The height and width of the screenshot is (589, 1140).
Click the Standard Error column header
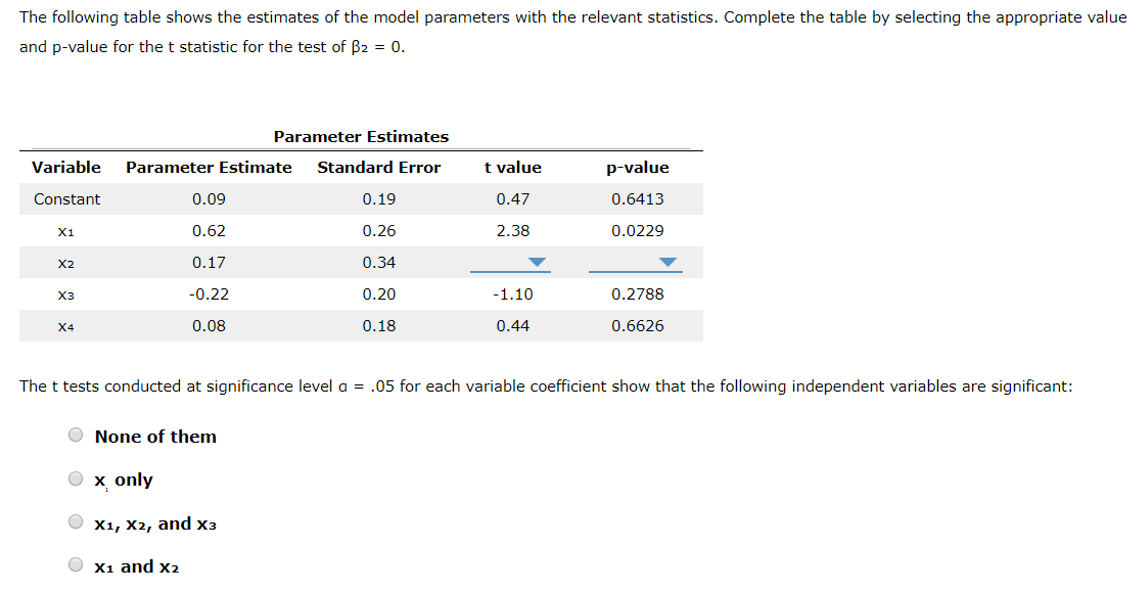click(378, 167)
